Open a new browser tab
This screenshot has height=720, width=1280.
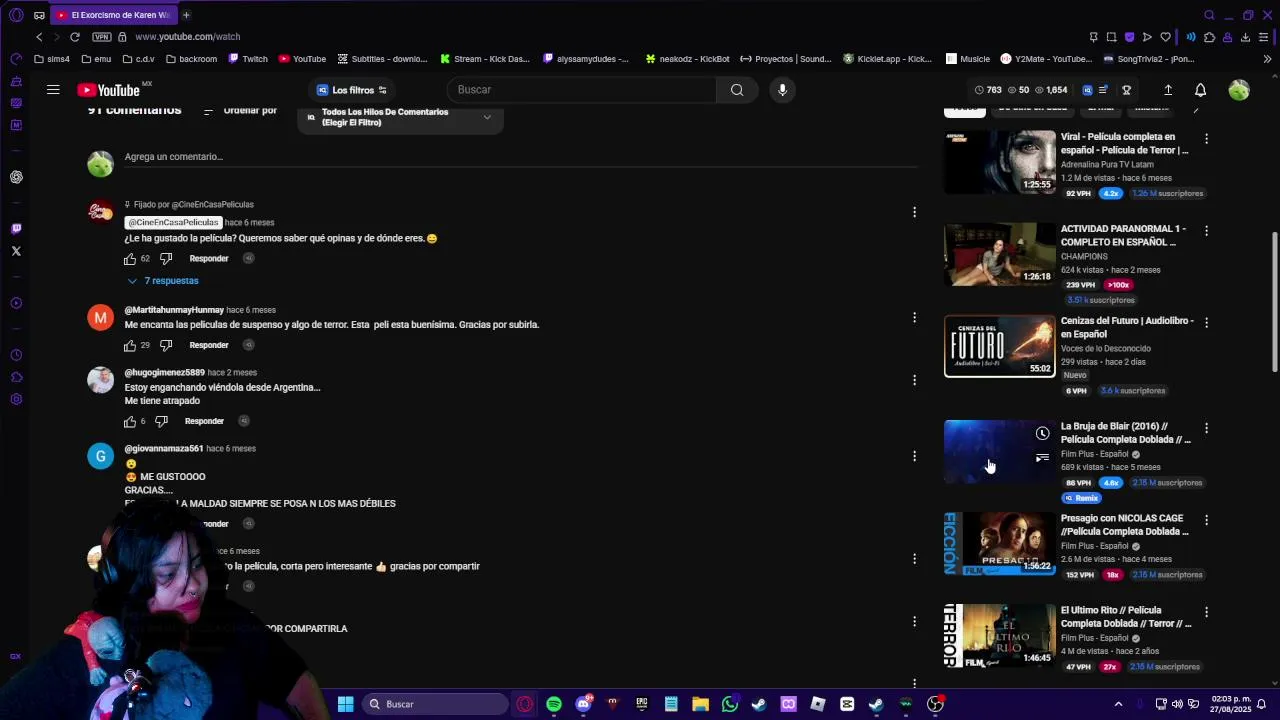(186, 15)
